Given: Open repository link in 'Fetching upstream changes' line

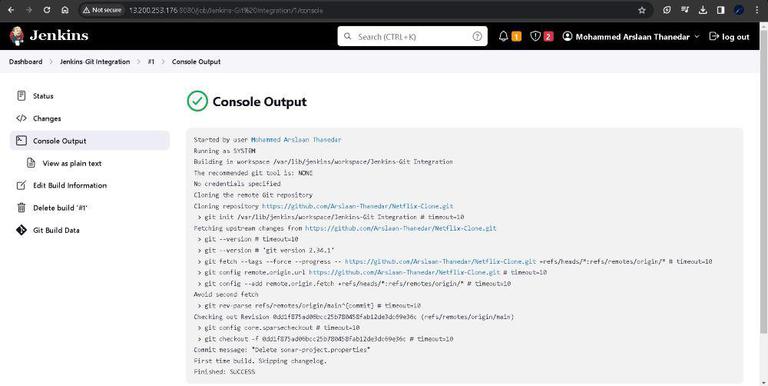Looking at the screenshot, I should click(401, 228).
